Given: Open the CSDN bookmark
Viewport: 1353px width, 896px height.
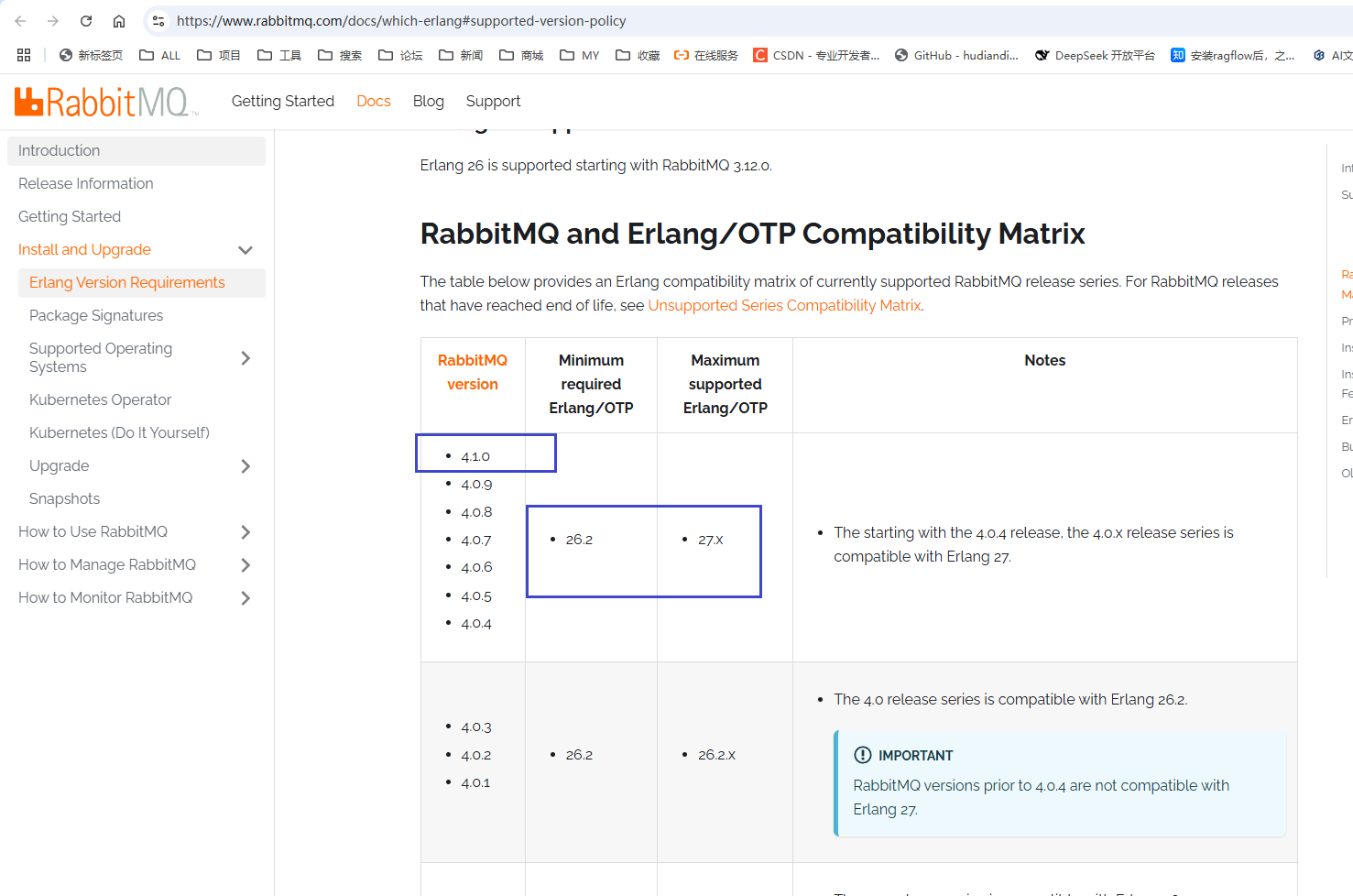Looking at the screenshot, I should pyautogui.click(x=816, y=55).
